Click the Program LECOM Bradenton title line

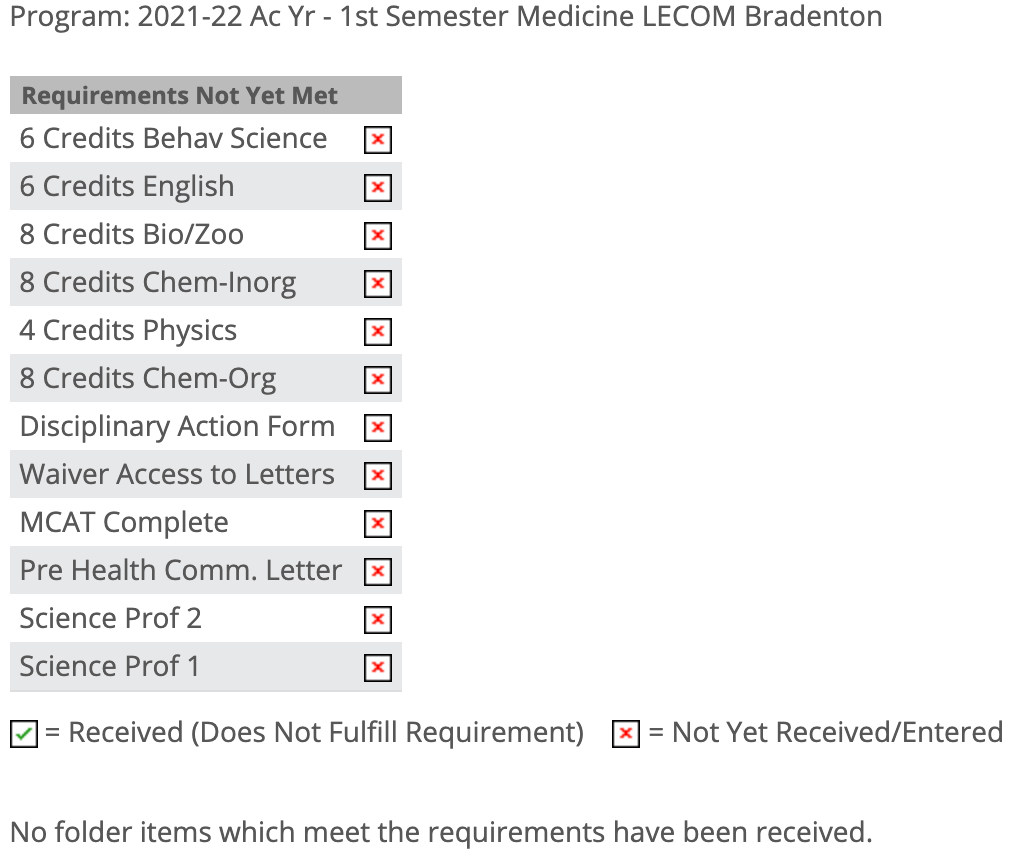pos(446,17)
